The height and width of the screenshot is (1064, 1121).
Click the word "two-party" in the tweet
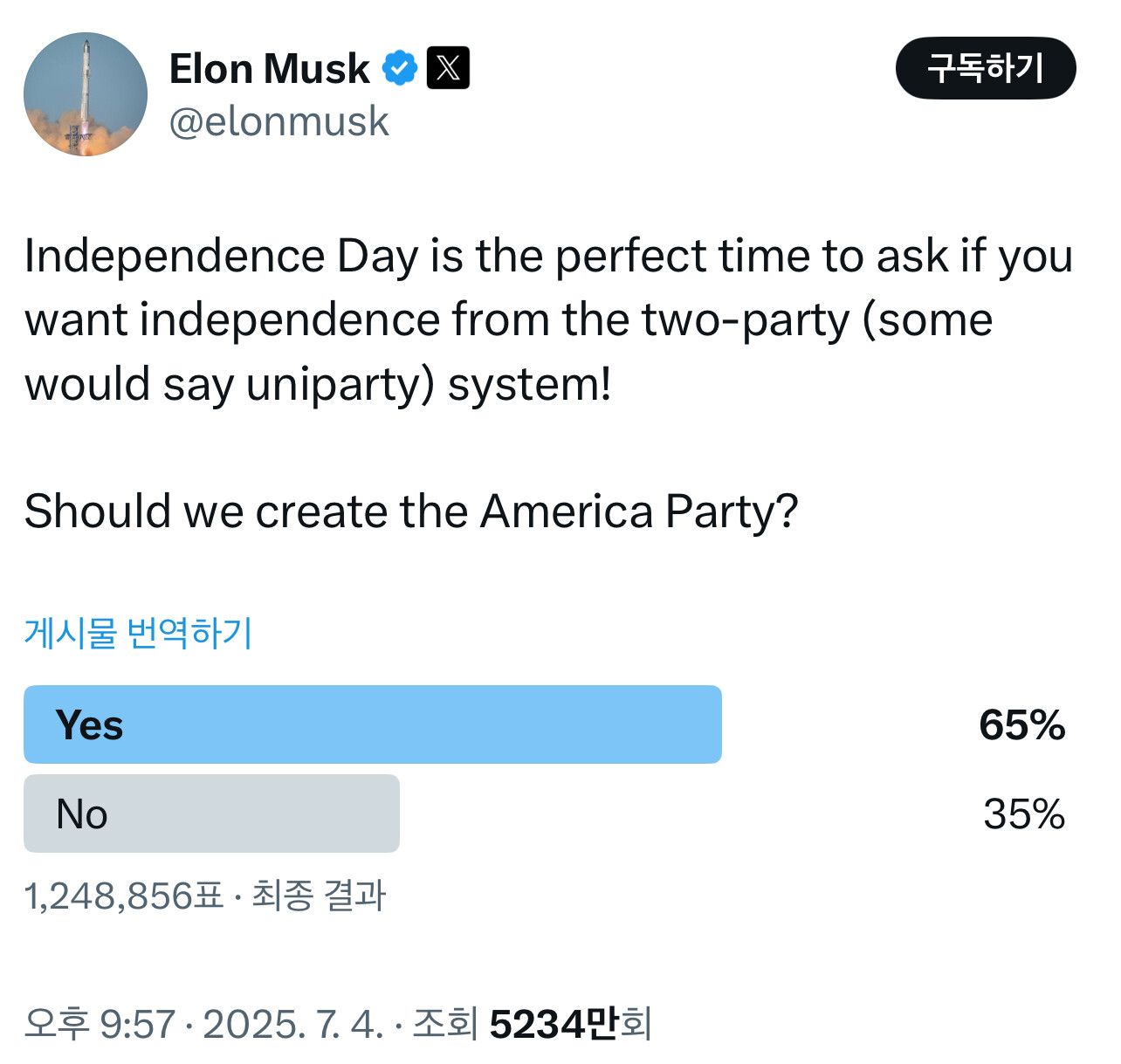[746, 320]
